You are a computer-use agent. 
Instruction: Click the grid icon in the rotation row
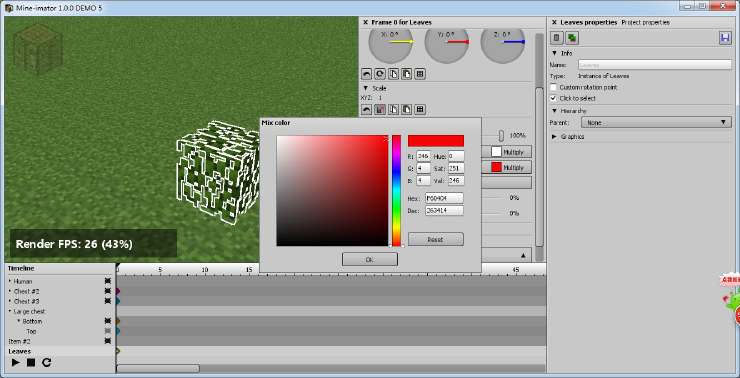click(420, 74)
